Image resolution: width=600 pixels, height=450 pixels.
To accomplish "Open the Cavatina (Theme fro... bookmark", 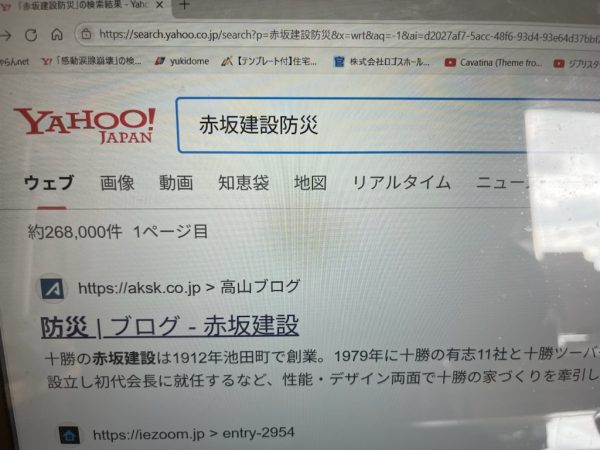I will point(493,62).
